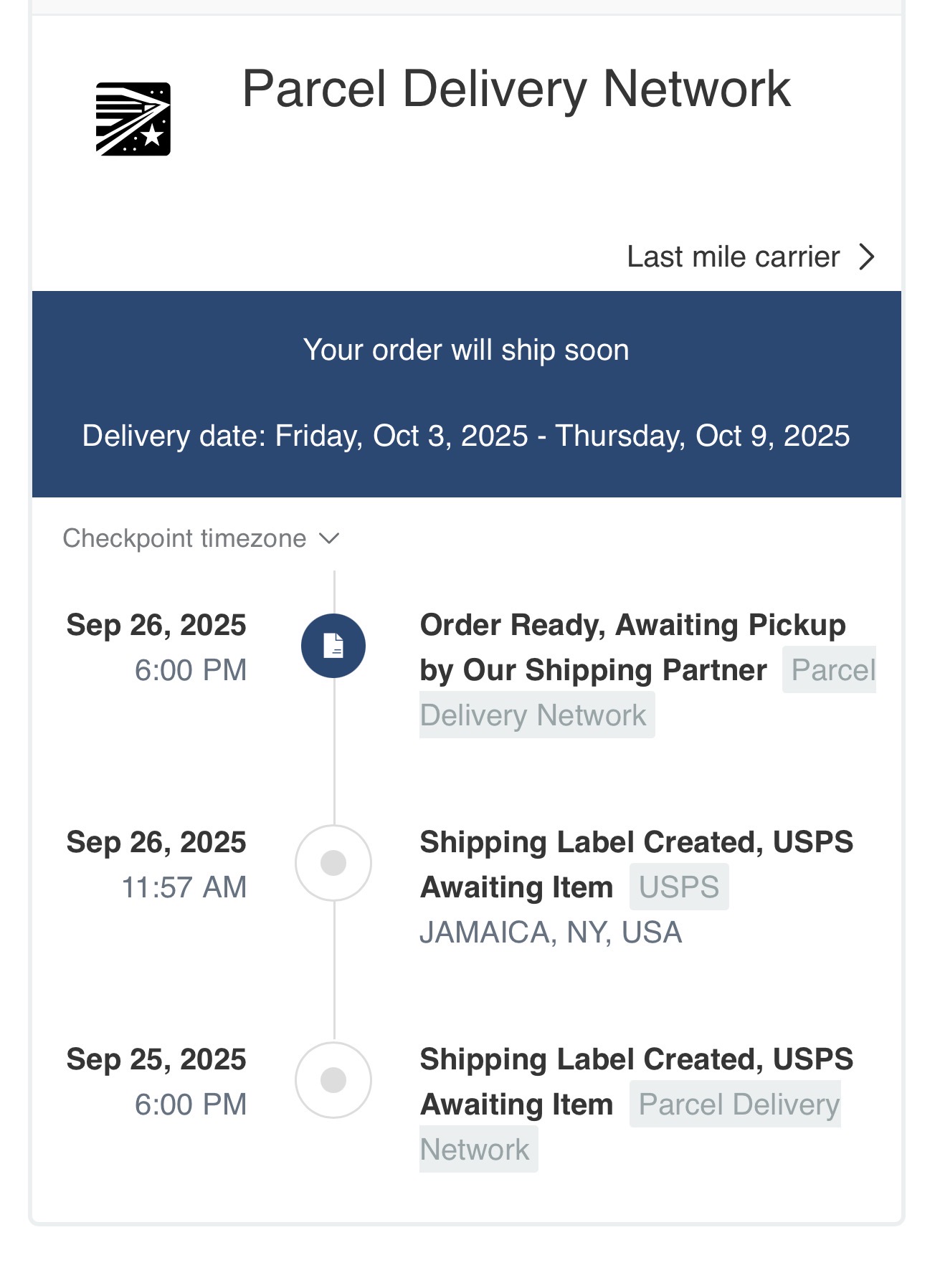Click the "Order Ready, Awaiting Pickup" status
This screenshot has height=1288, width=940.
(632, 626)
